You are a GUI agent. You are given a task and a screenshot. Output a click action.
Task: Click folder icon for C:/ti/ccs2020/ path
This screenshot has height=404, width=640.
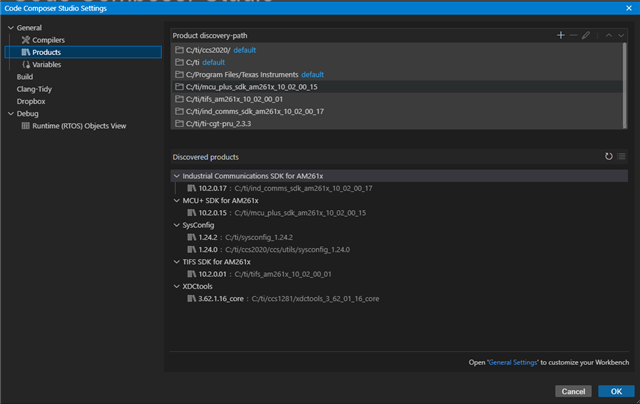tap(179, 50)
